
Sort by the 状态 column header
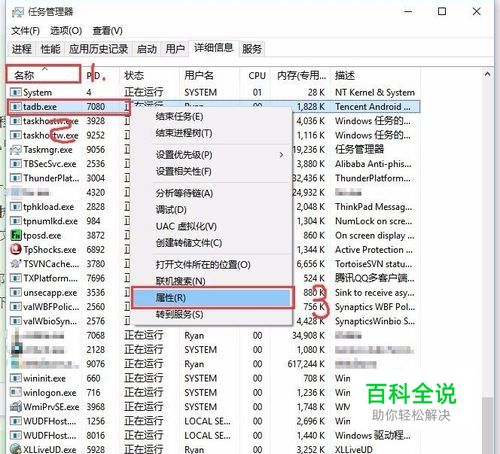[x=149, y=75]
